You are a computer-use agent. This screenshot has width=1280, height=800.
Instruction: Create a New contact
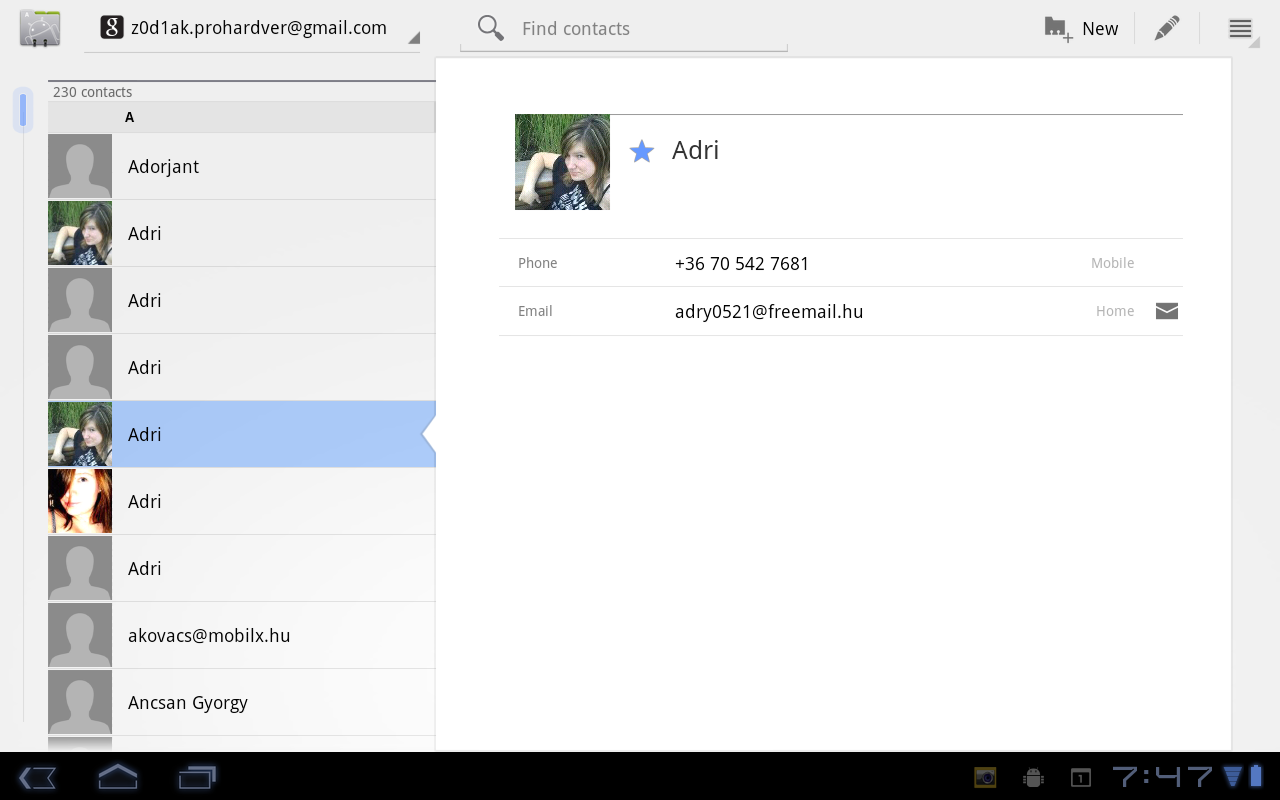[1081, 29]
